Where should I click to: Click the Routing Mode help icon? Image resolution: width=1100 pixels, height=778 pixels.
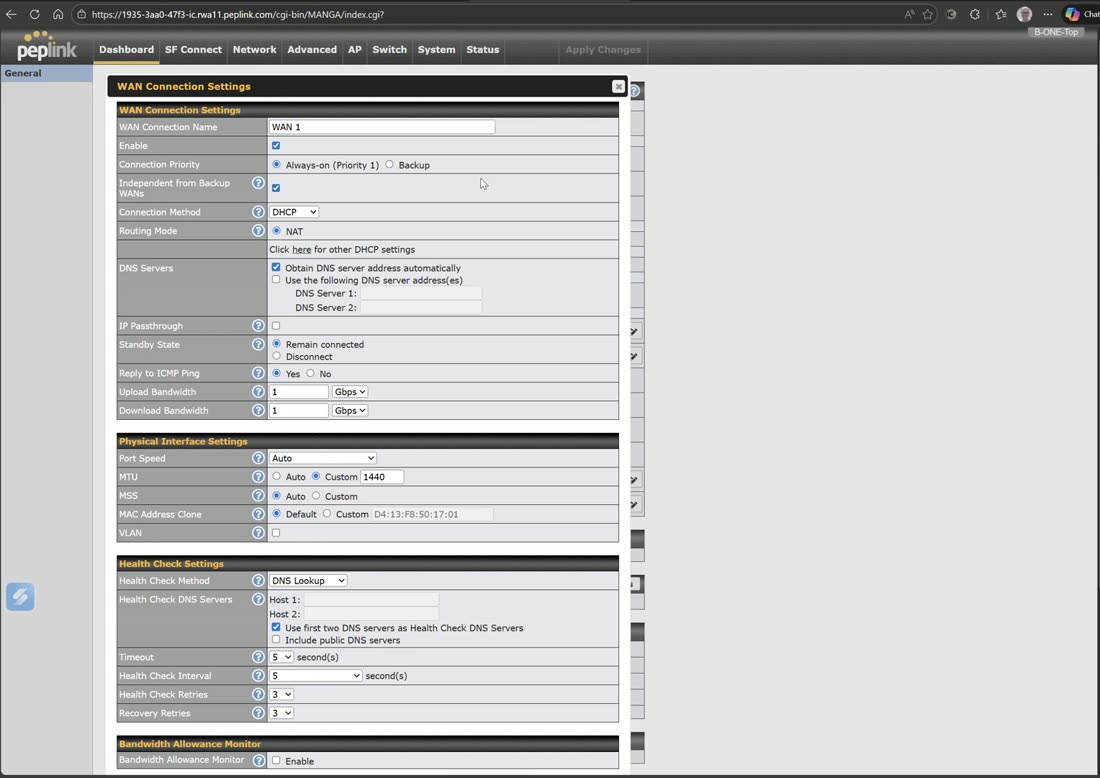(x=258, y=231)
